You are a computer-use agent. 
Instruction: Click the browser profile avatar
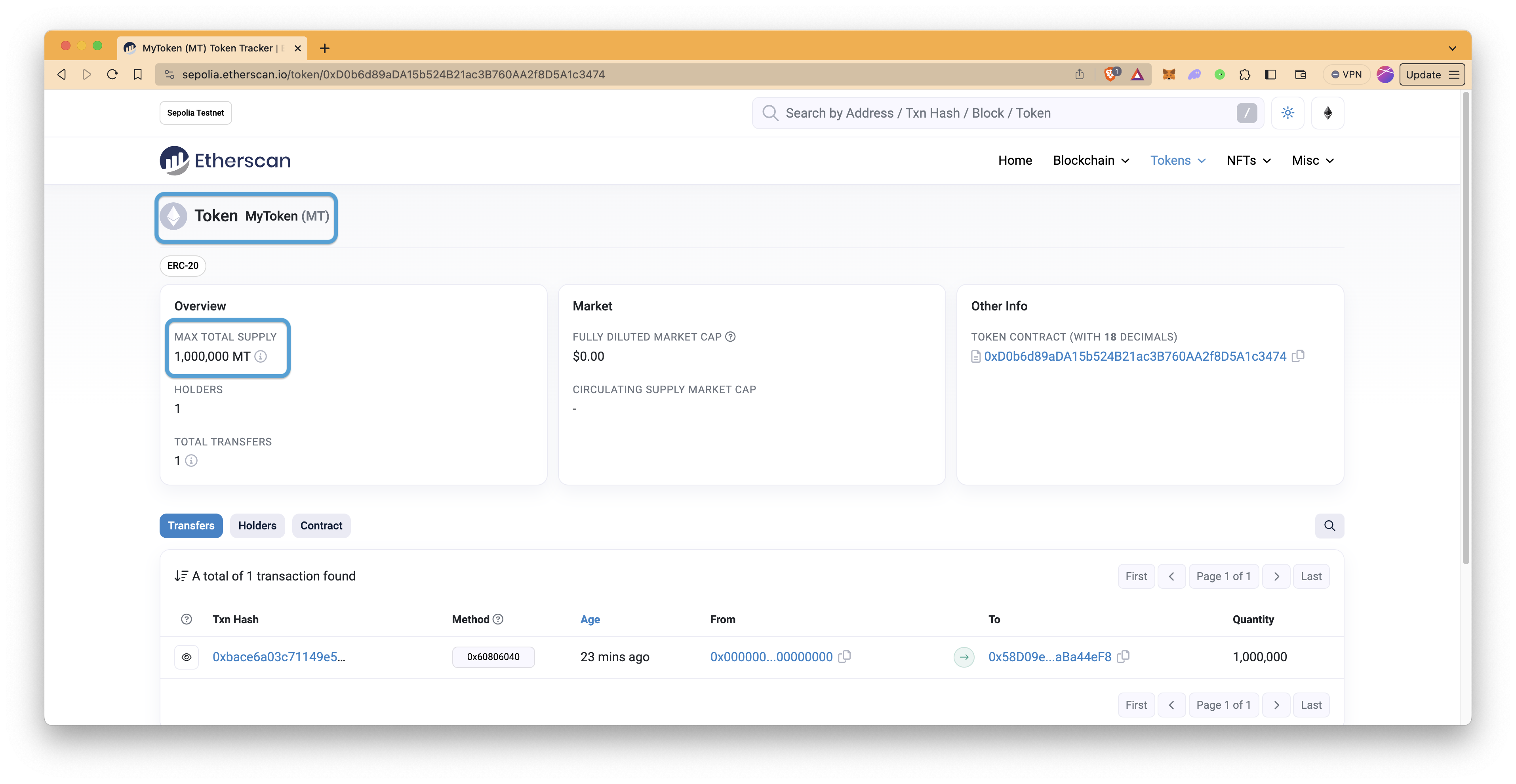(x=1385, y=74)
